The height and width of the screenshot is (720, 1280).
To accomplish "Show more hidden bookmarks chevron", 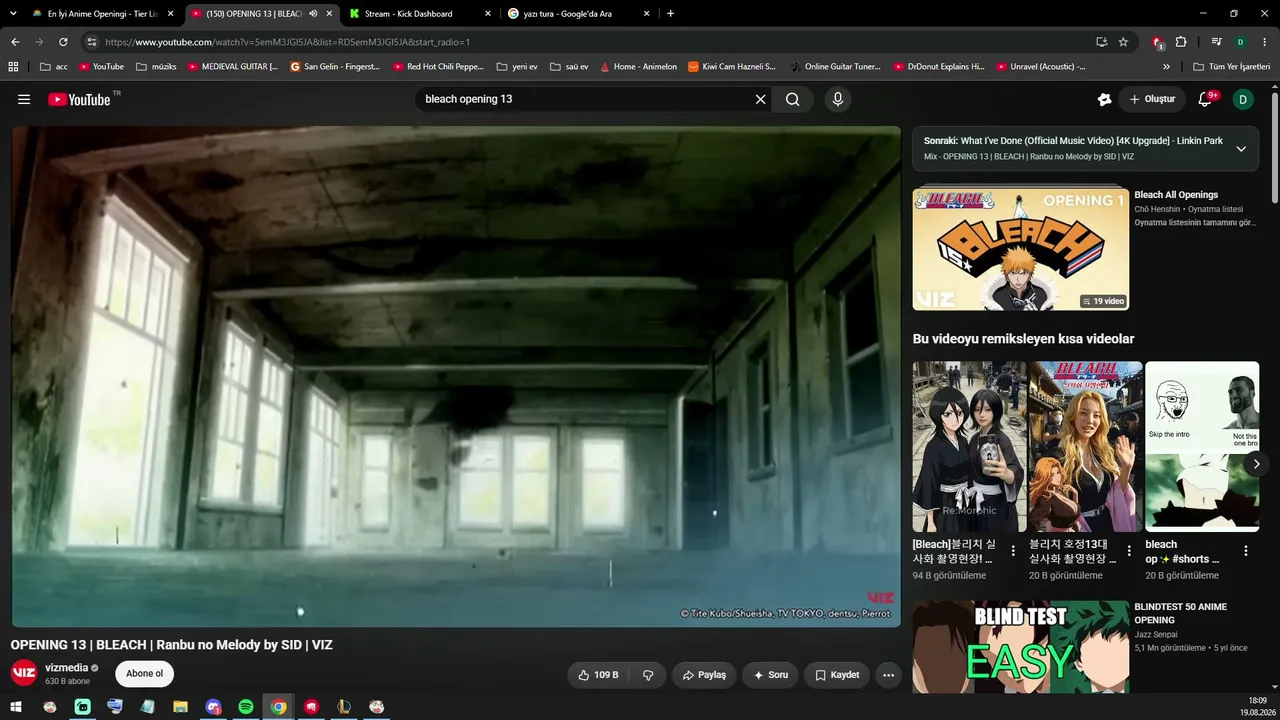I will tap(1166, 67).
